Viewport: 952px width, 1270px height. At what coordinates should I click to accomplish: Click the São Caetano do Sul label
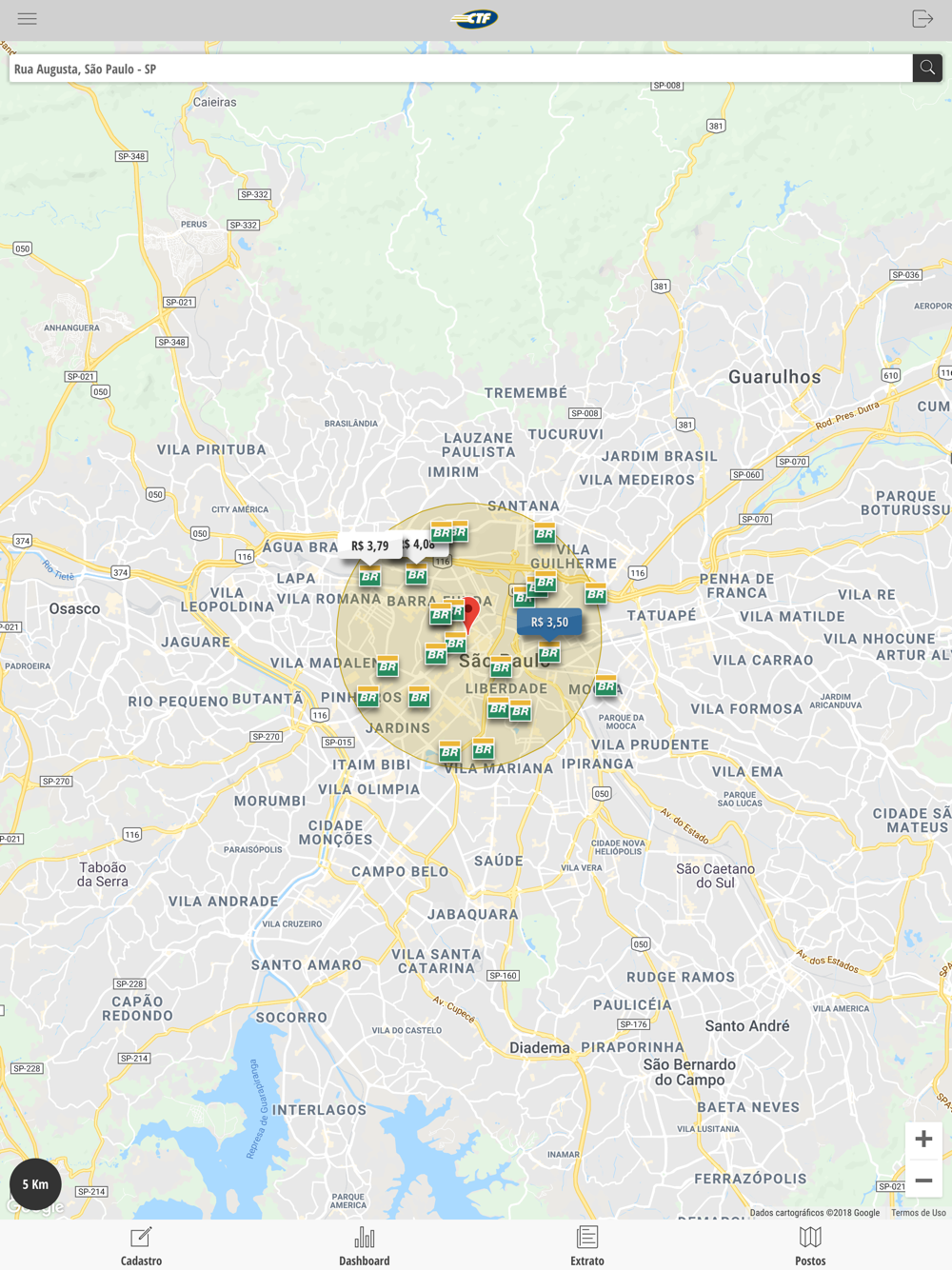(x=715, y=876)
